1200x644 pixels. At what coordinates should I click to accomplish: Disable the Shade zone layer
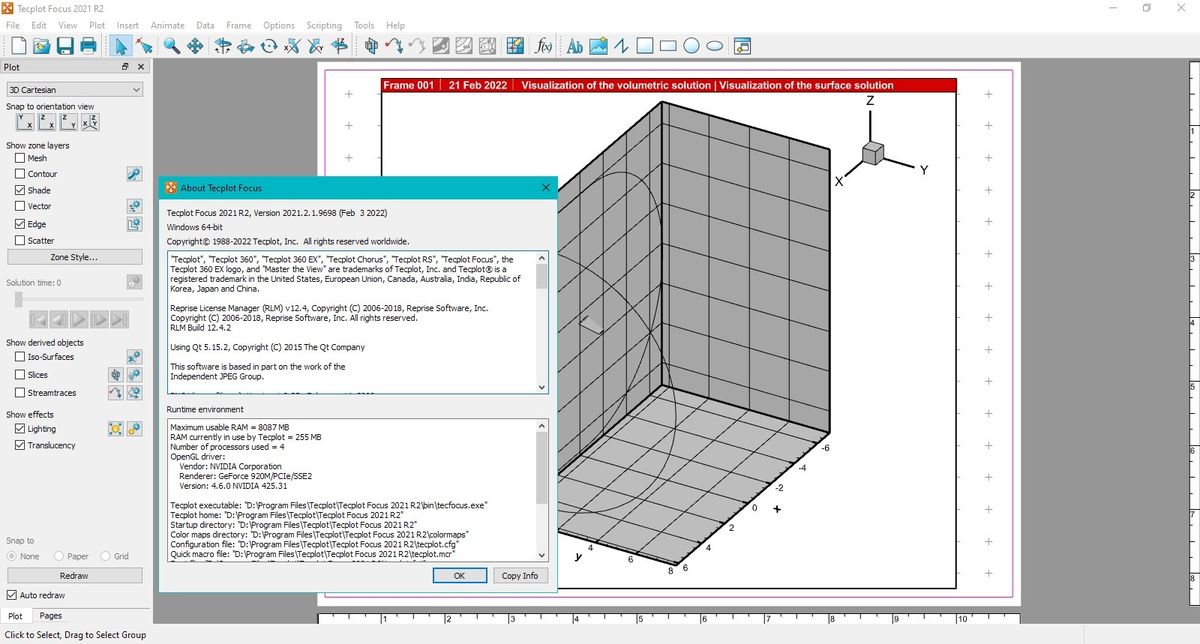pos(20,190)
